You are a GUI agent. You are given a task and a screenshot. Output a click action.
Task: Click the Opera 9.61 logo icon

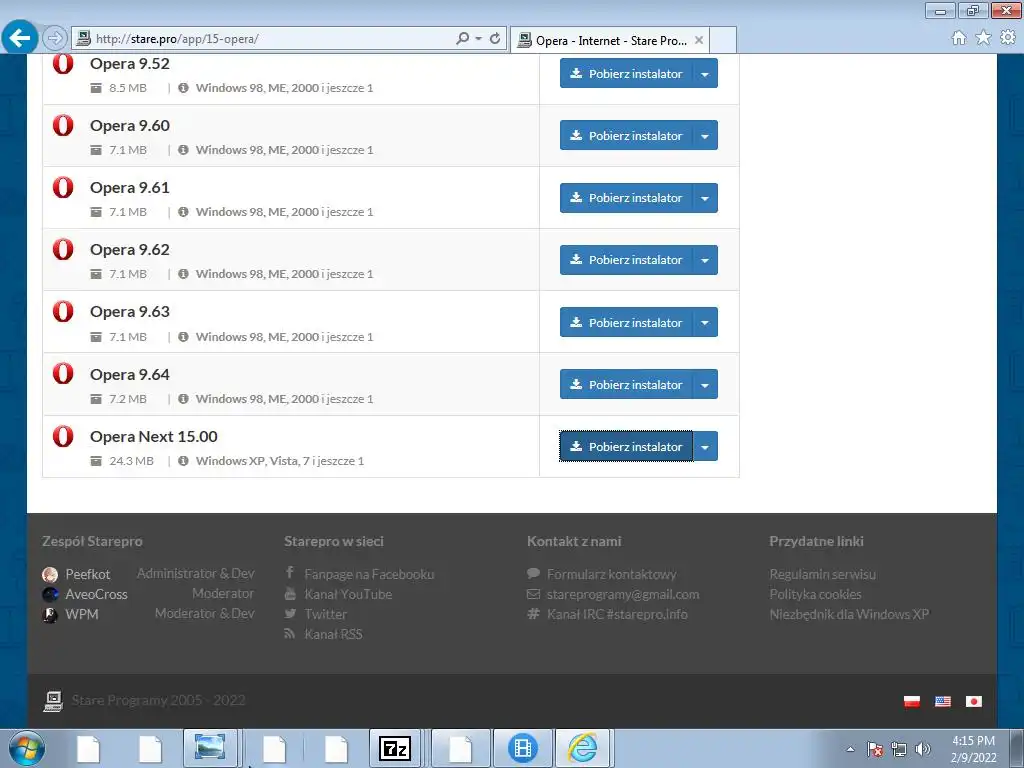[63, 187]
